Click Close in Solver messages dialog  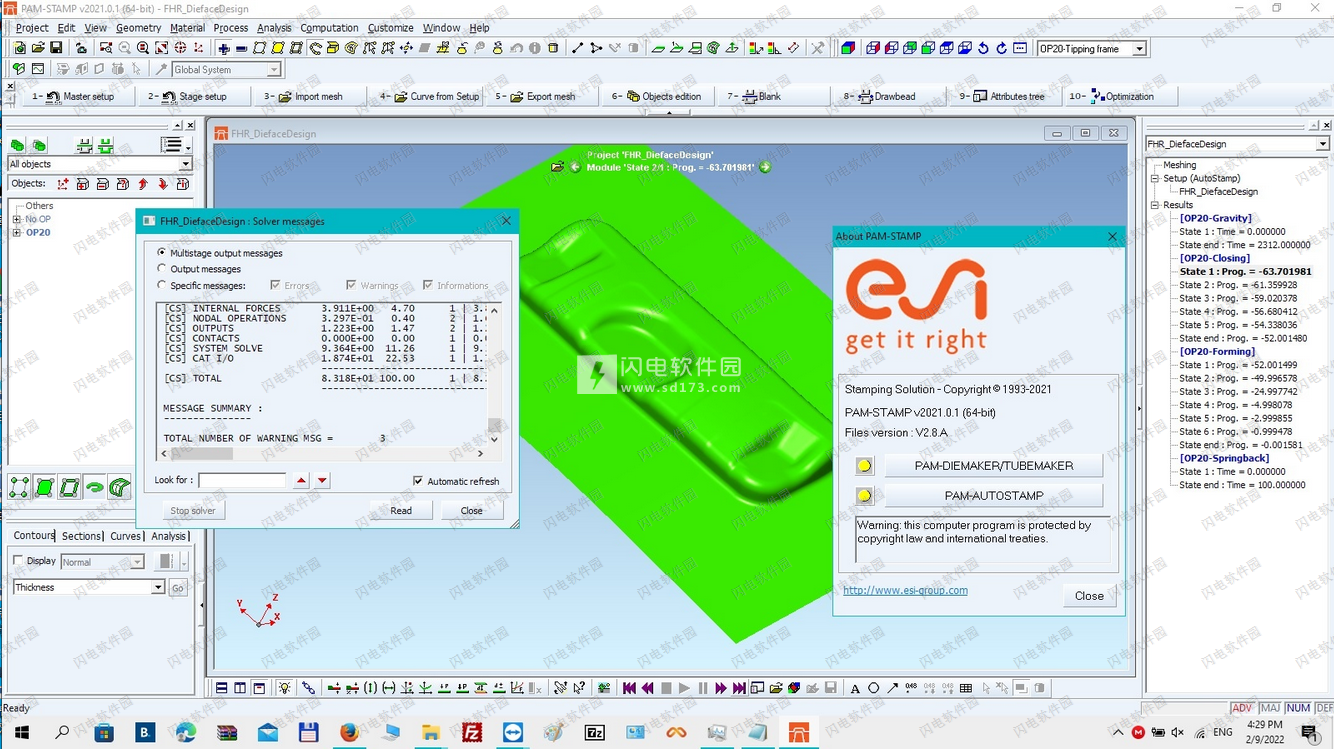[471, 511]
